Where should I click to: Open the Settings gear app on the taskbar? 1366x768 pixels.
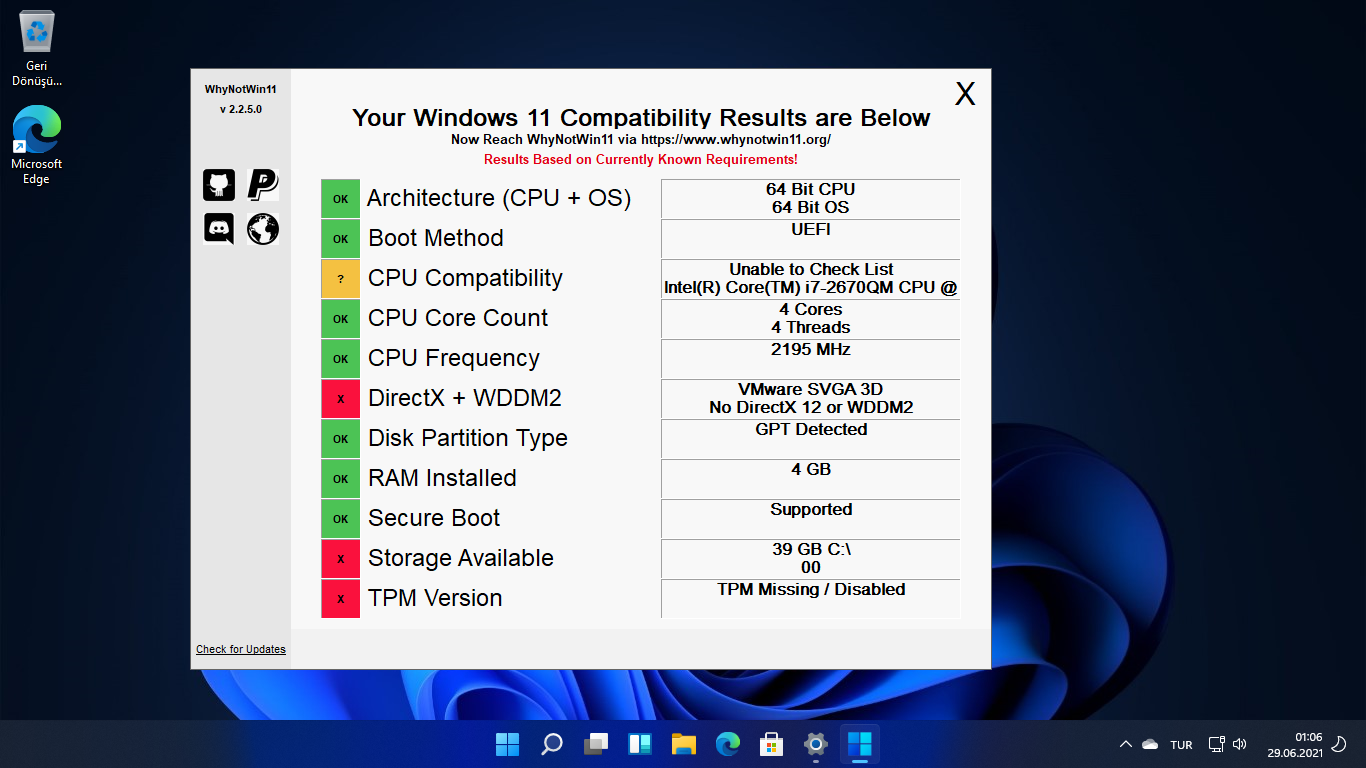click(x=816, y=744)
